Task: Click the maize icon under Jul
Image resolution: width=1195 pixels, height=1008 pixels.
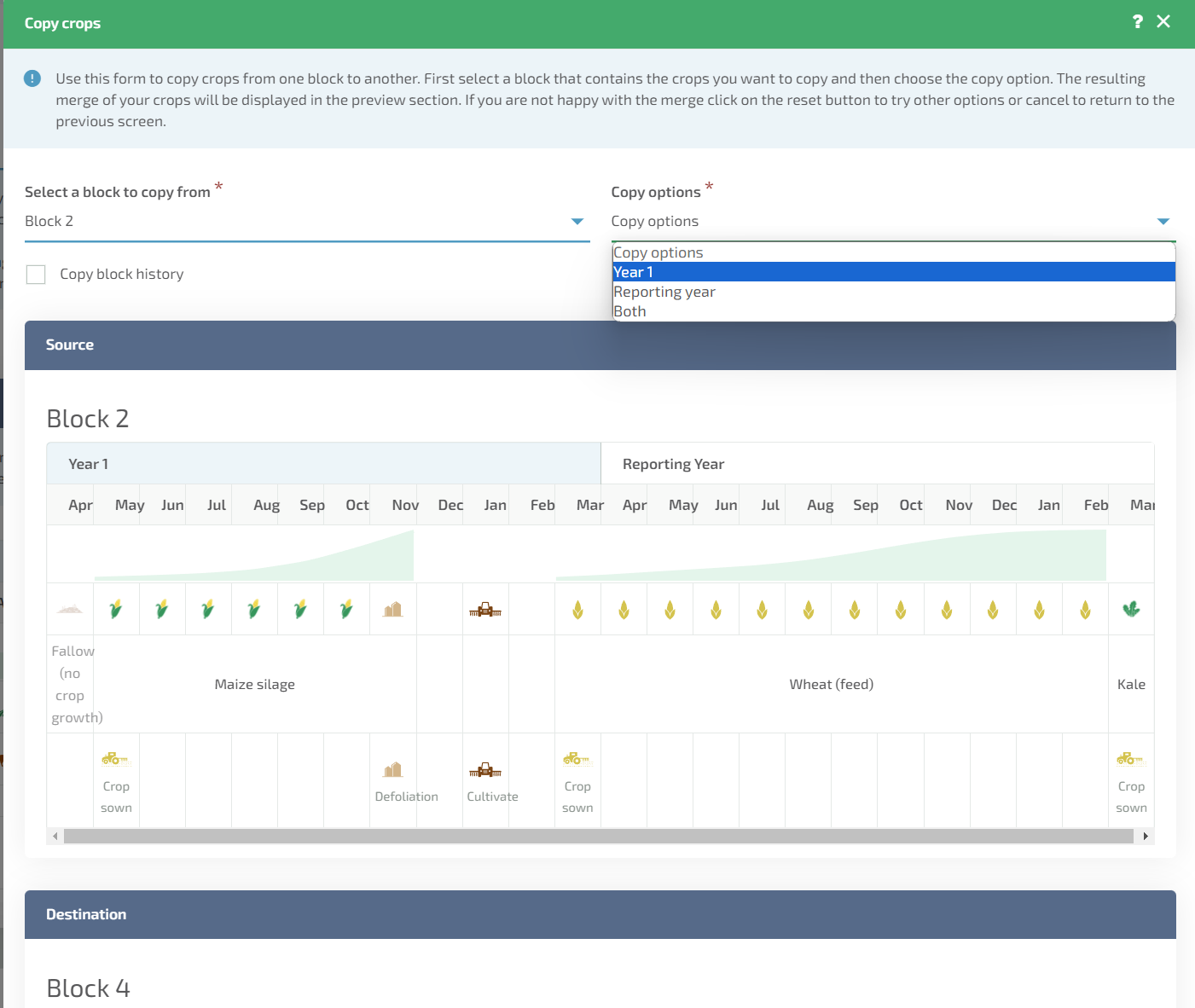Action: tap(208, 609)
